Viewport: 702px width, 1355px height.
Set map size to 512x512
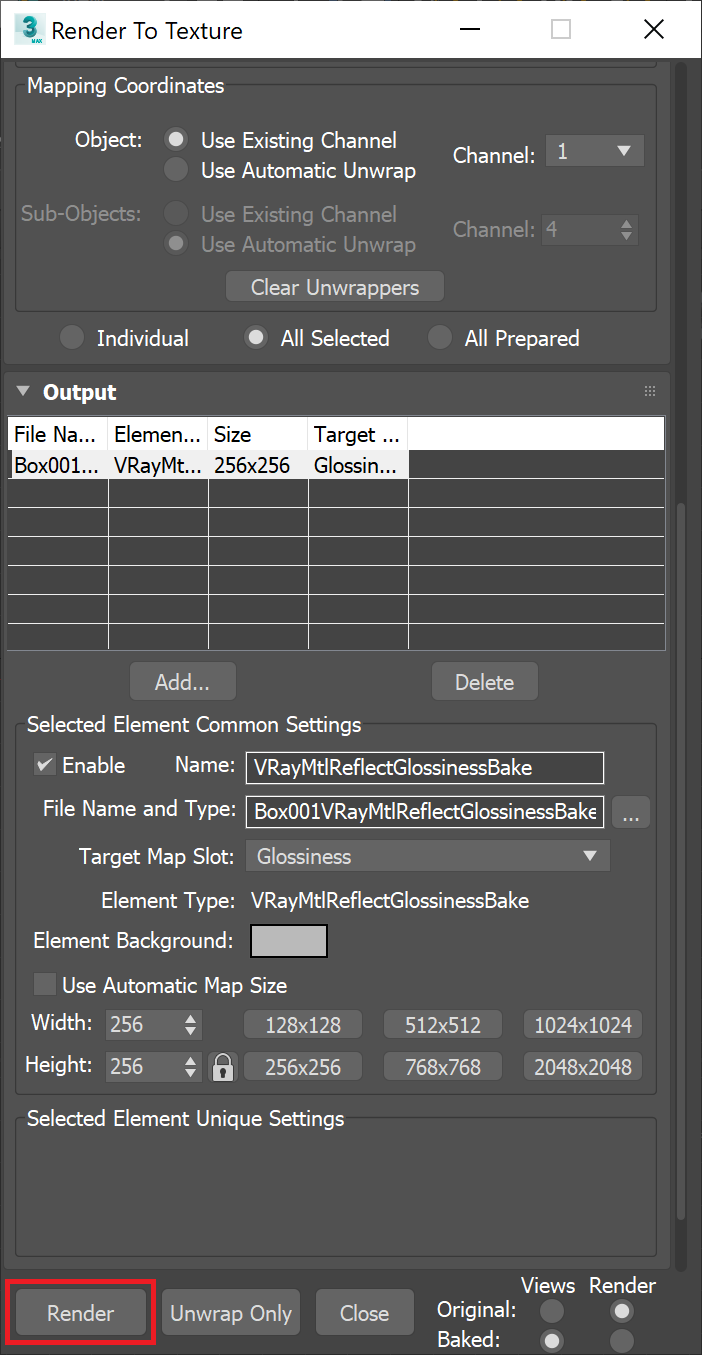(443, 1025)
